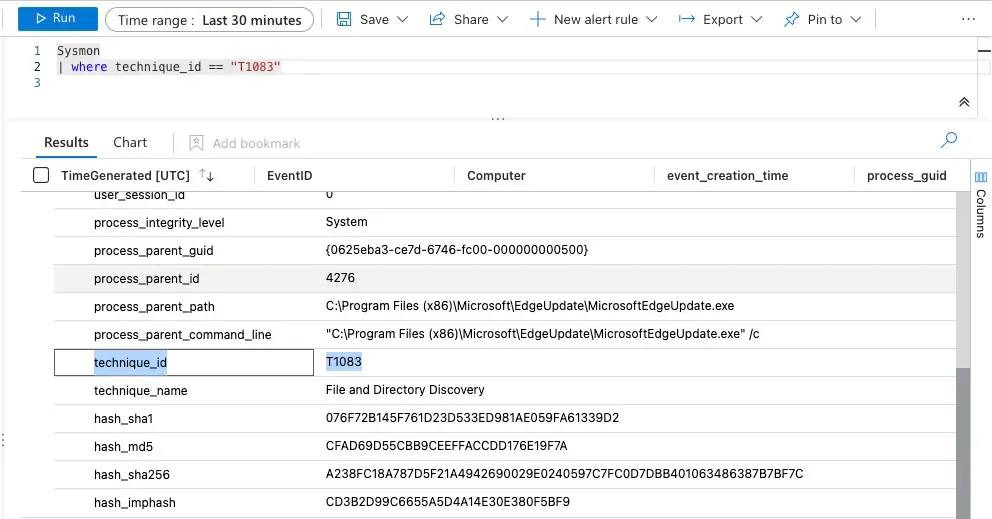Open the results search magnifier

pos(948,140)
